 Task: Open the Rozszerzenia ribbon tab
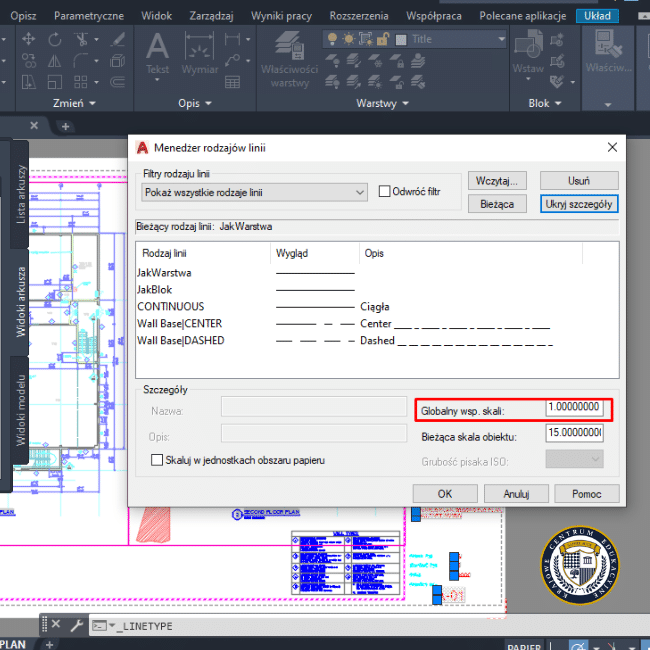[x=359, y=16]
